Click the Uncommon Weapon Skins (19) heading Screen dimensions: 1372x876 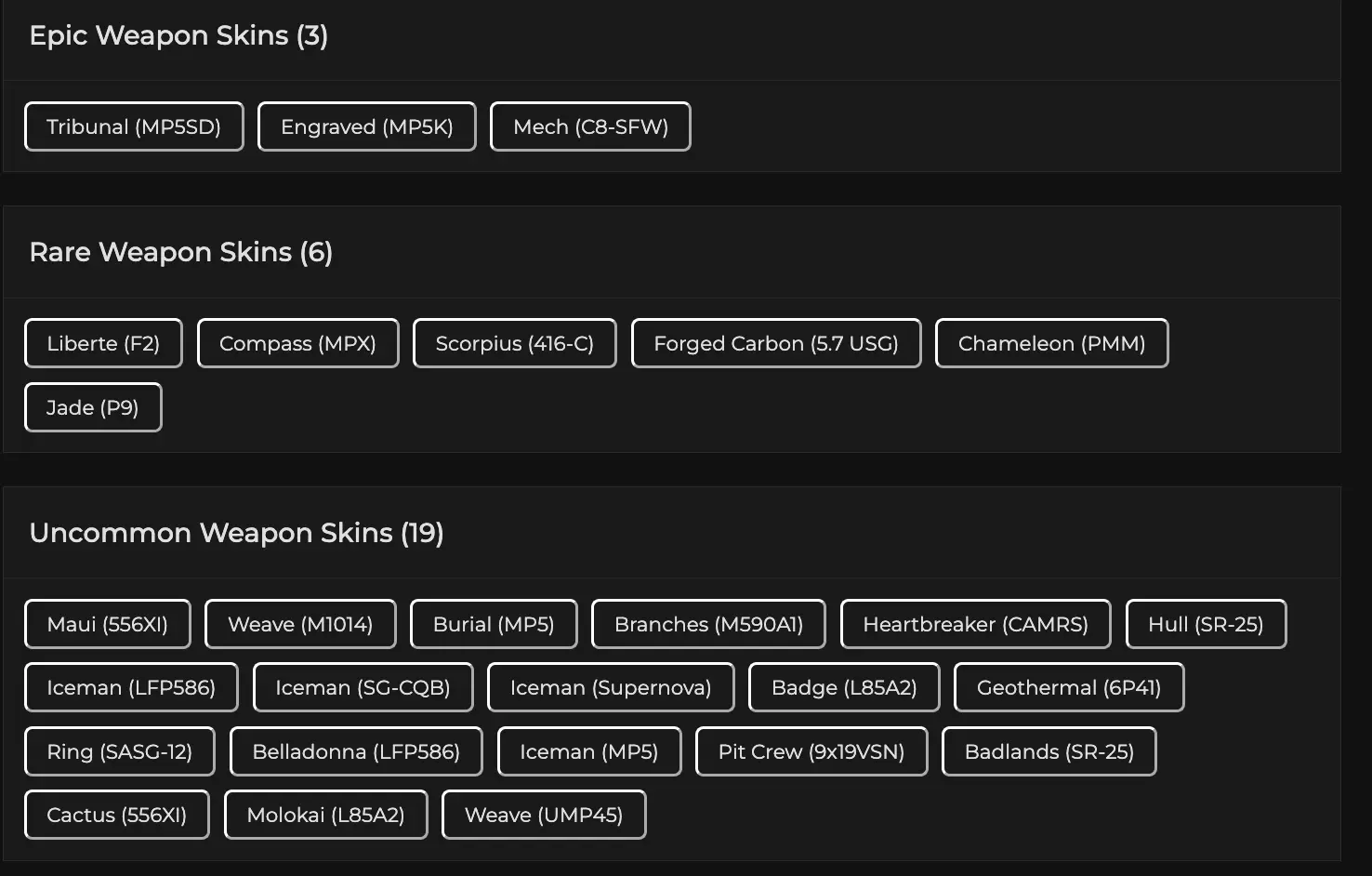236,533
